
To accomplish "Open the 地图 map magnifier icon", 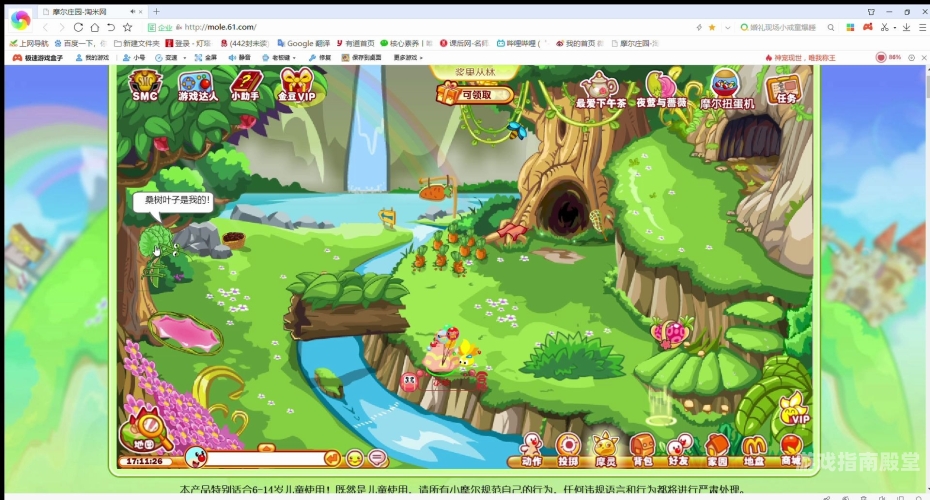I will (145, 429).
